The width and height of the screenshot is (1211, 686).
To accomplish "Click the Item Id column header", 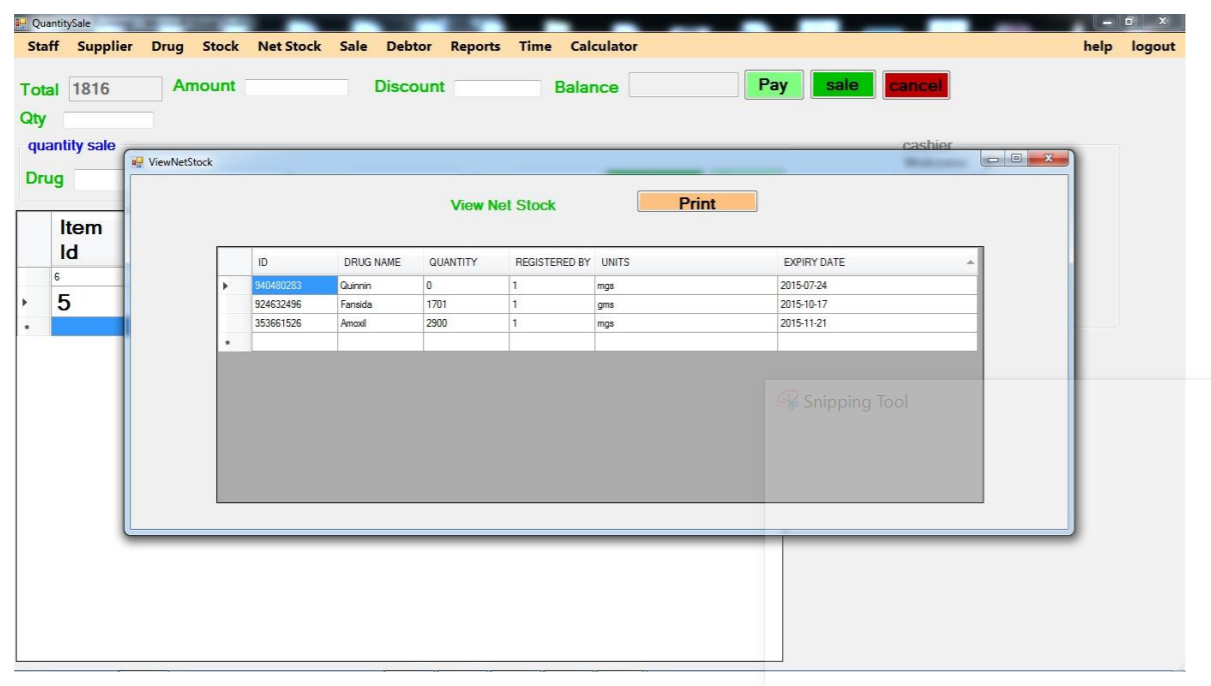I will [87, 240].
